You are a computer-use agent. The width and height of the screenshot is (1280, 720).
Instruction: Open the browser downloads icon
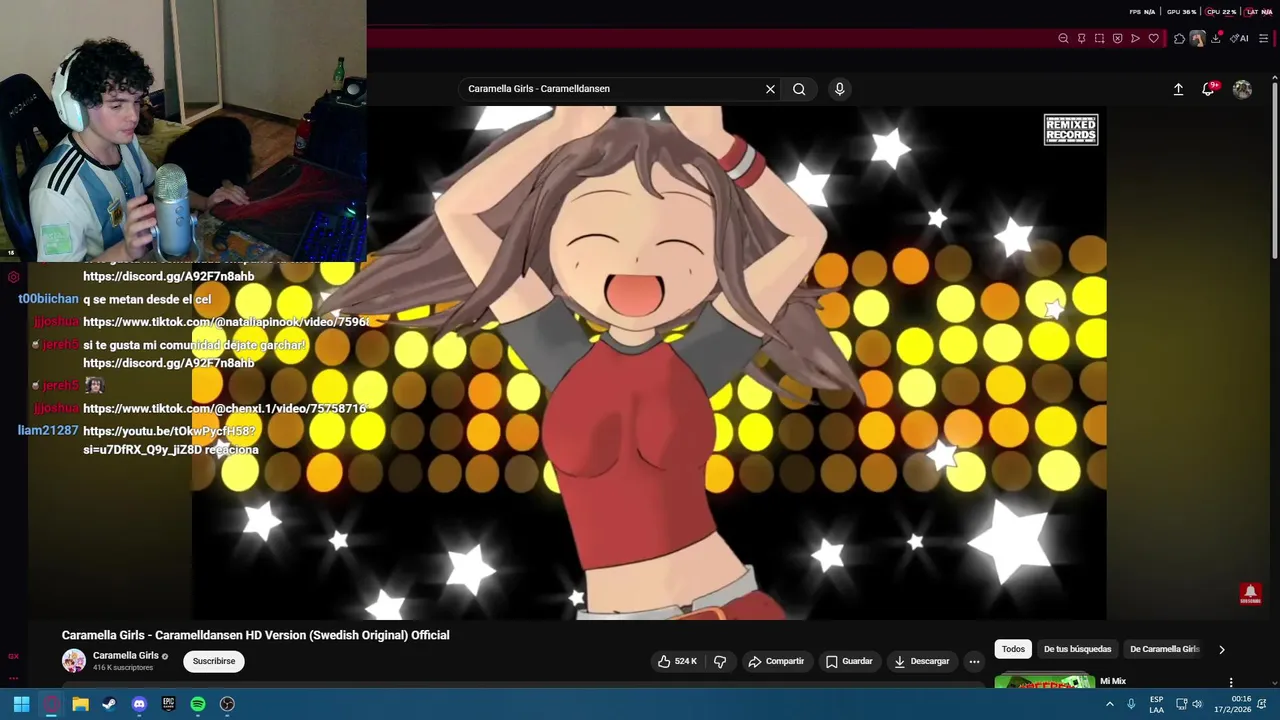1216,39
